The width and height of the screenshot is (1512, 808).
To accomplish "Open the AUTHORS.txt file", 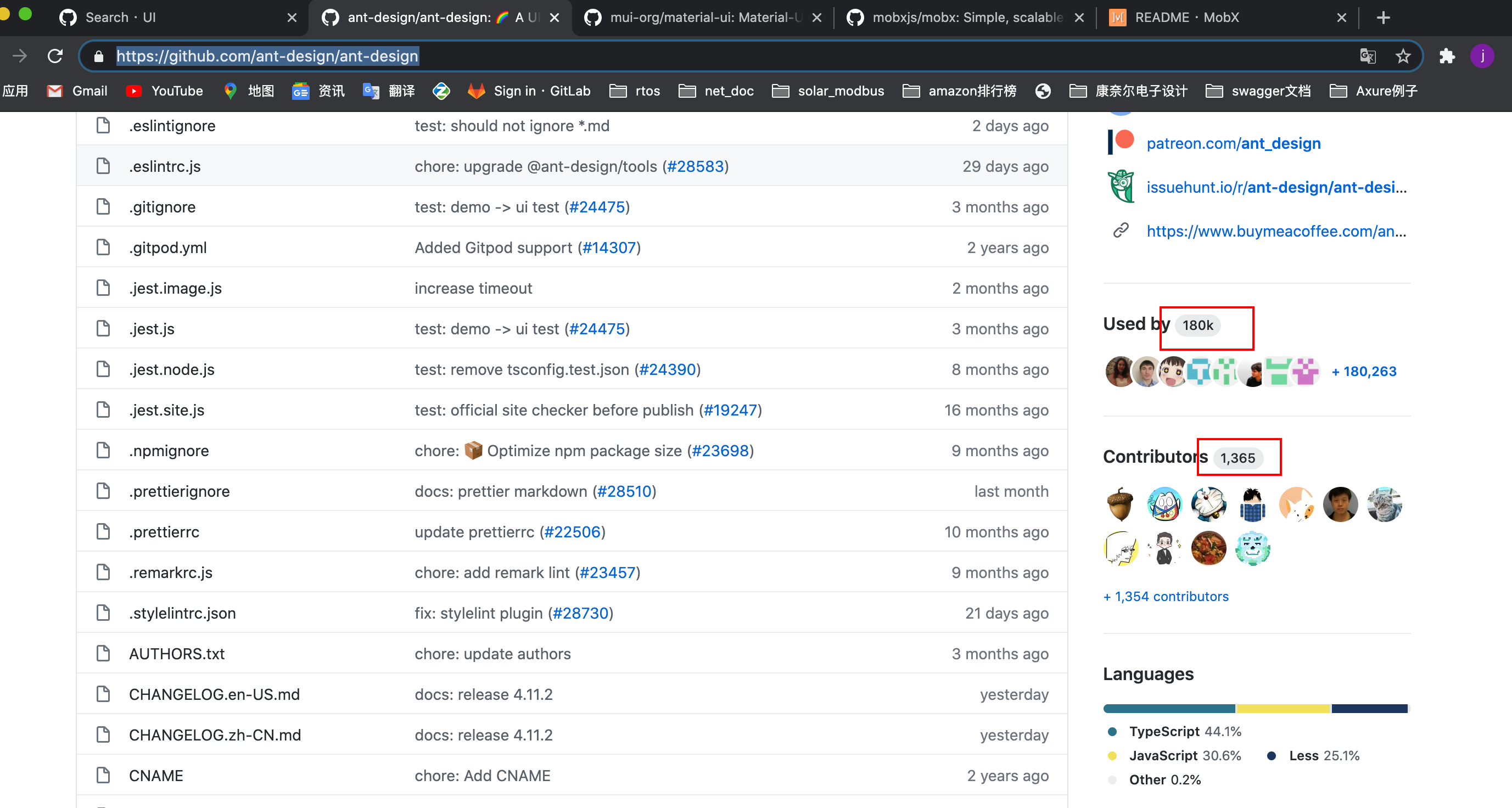I will [177, 654].
